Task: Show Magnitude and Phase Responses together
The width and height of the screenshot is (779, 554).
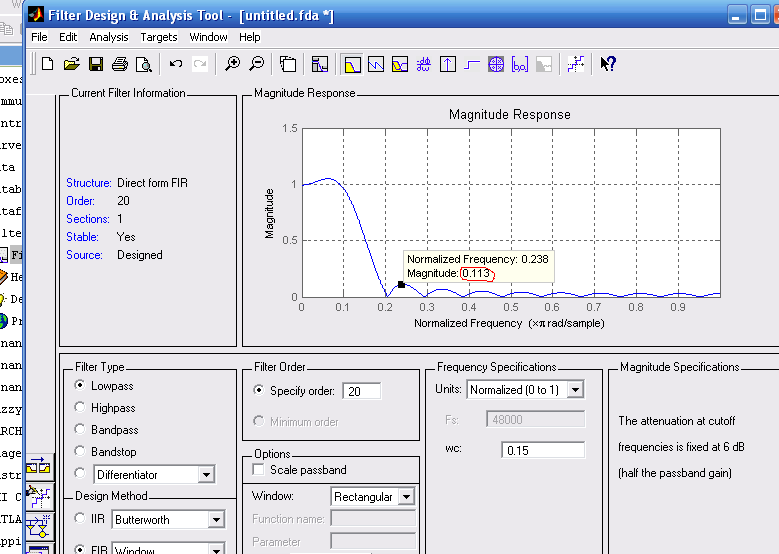Action: click(x=400, y=64)
